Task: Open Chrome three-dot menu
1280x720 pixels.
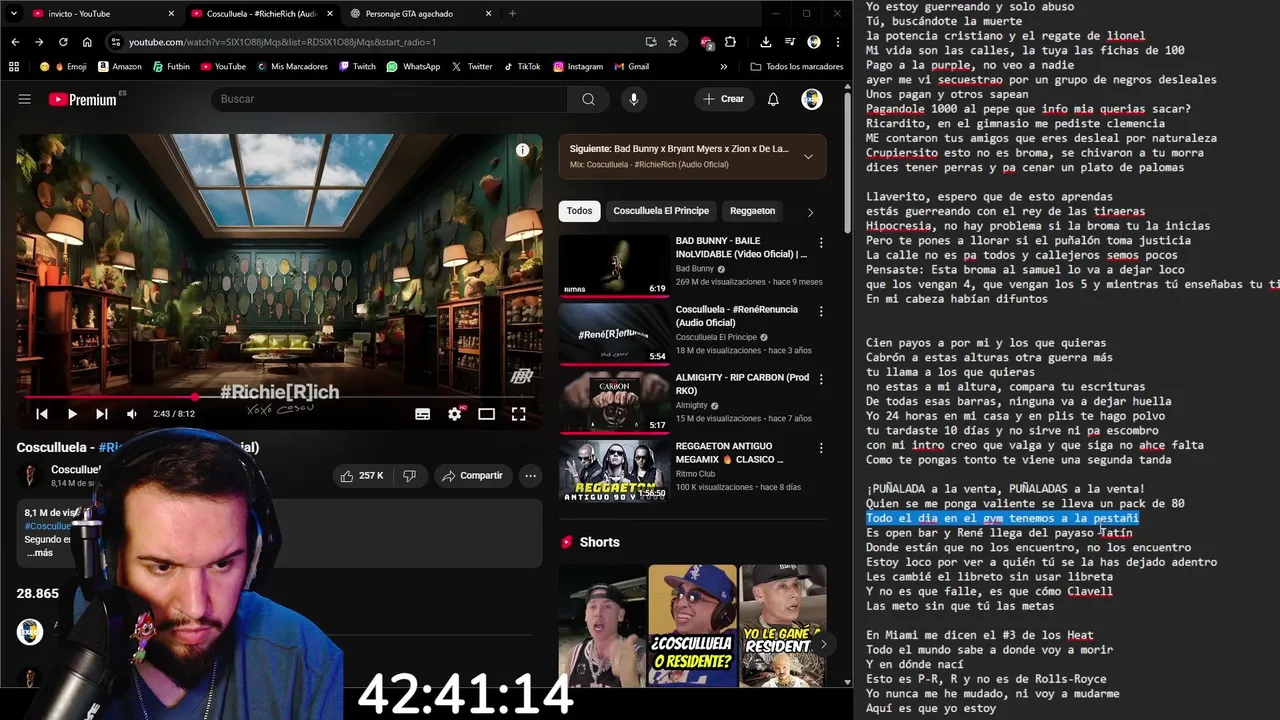Action: (x=838, y=42)
